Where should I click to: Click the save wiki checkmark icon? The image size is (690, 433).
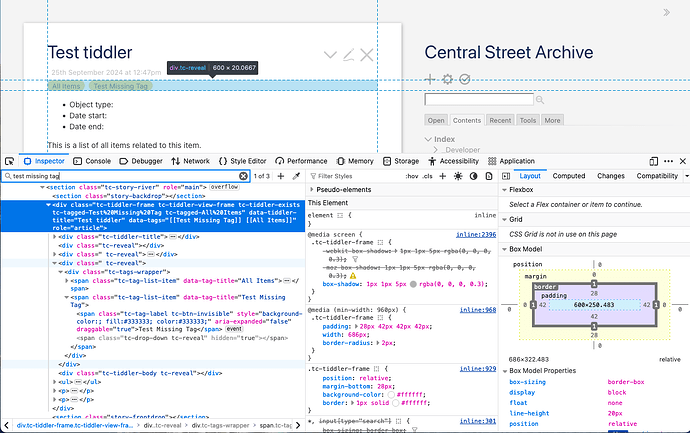[465, 79]
